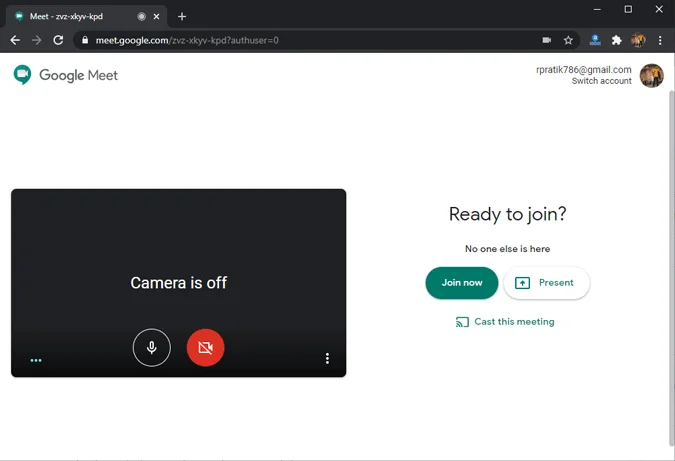This screenshot has width=675, height=461.
Task: Click the page's vertical scrollbar
Action: (x=672, y=269)
